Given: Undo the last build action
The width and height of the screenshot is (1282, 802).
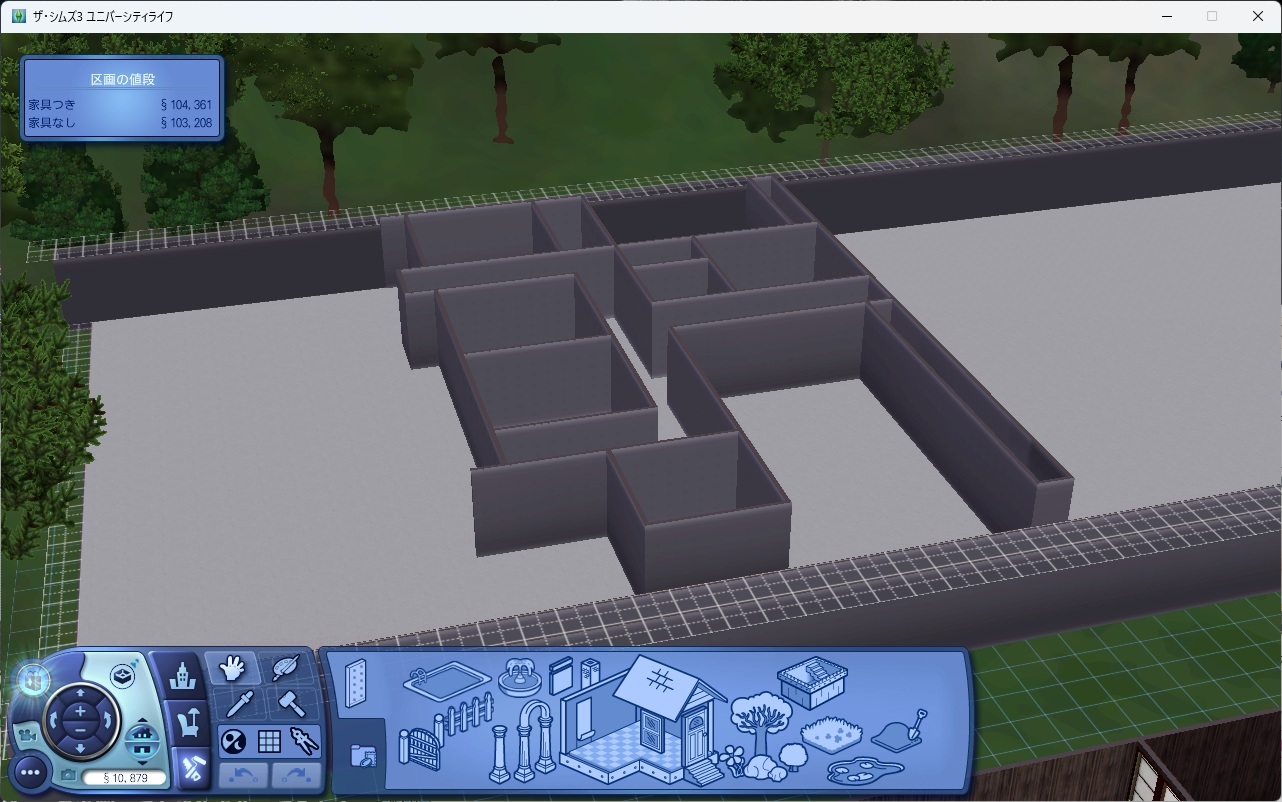Looking at the screenshot, I should click(243, 775).
